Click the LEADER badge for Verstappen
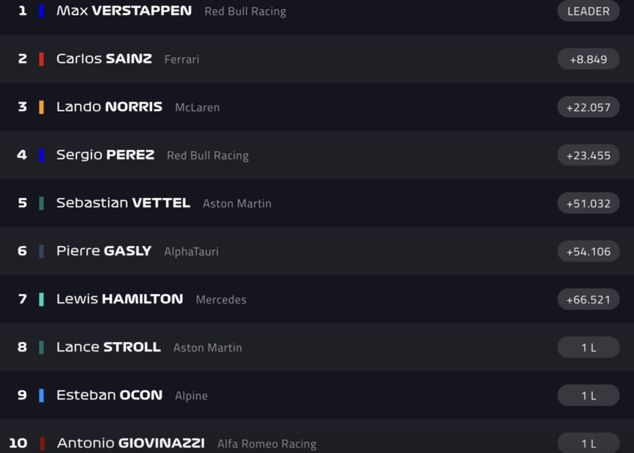The height and width of the screenshot is (453, 634). [x=588, y=11]
